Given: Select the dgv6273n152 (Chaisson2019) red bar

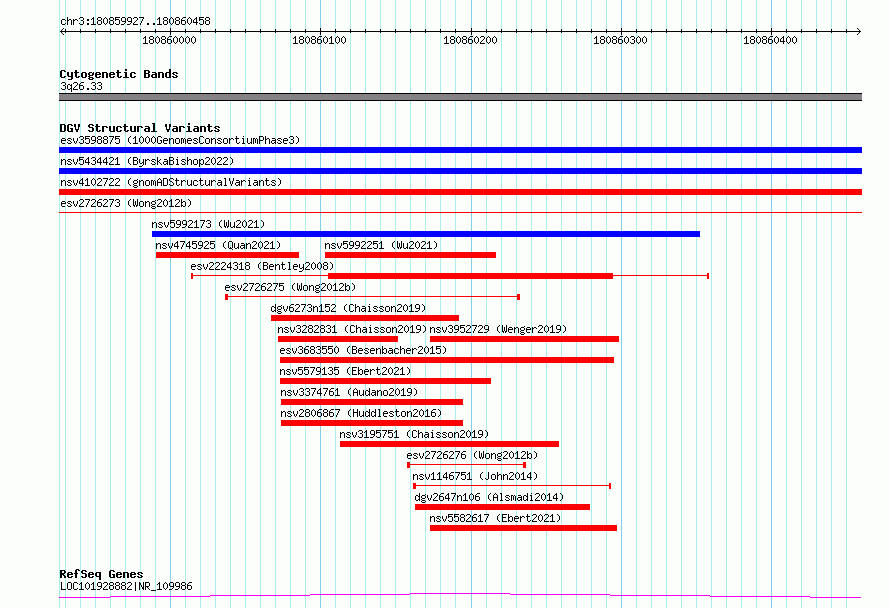Looking at the screenshot, I should [365, 318].
